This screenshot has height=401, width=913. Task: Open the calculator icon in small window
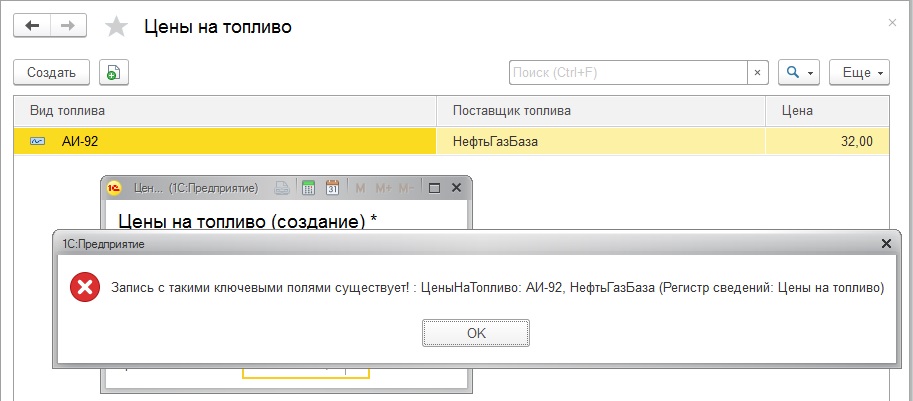point(308,187)
